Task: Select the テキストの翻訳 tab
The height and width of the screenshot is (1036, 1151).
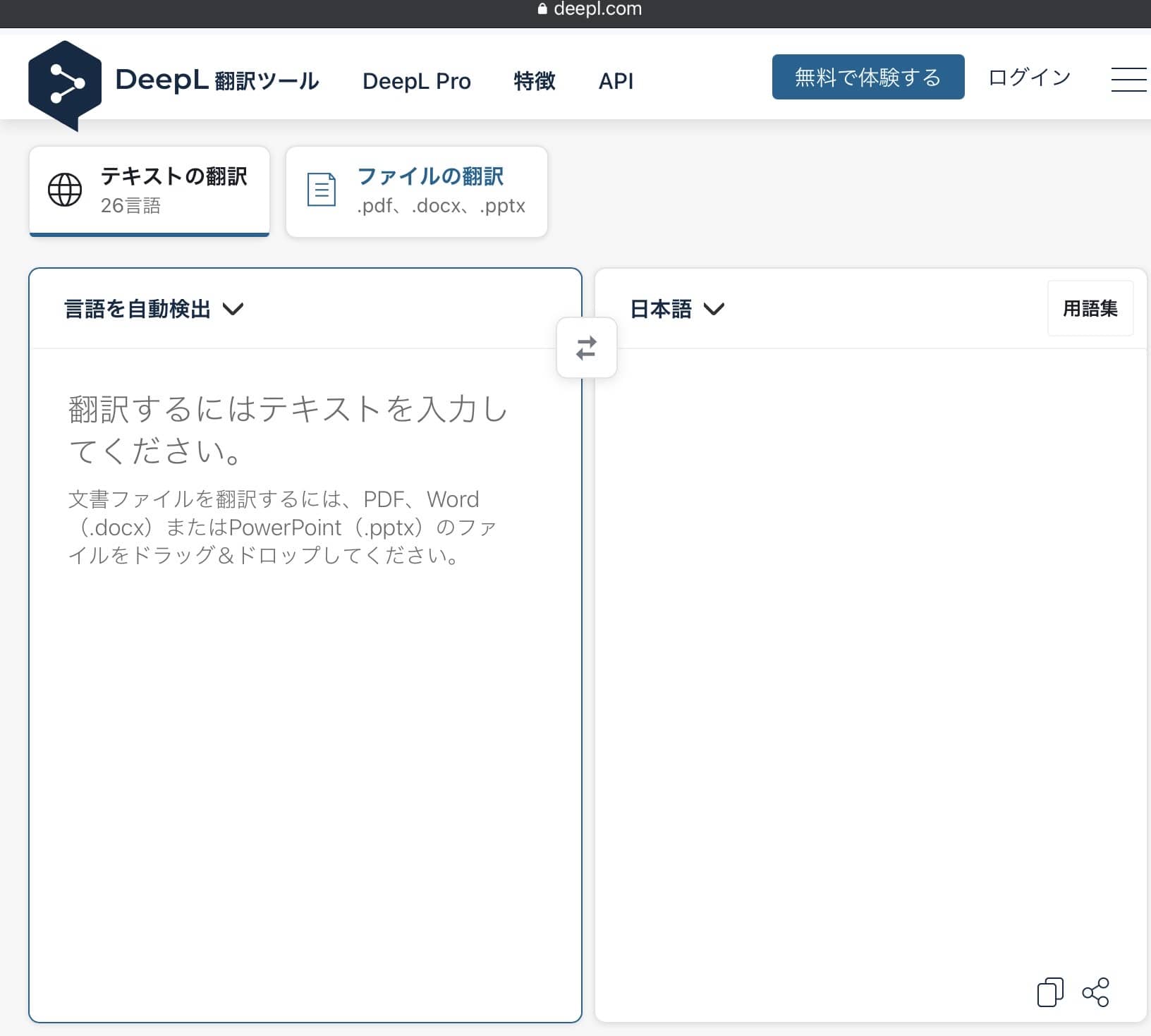Action: [x=150, y=191]
